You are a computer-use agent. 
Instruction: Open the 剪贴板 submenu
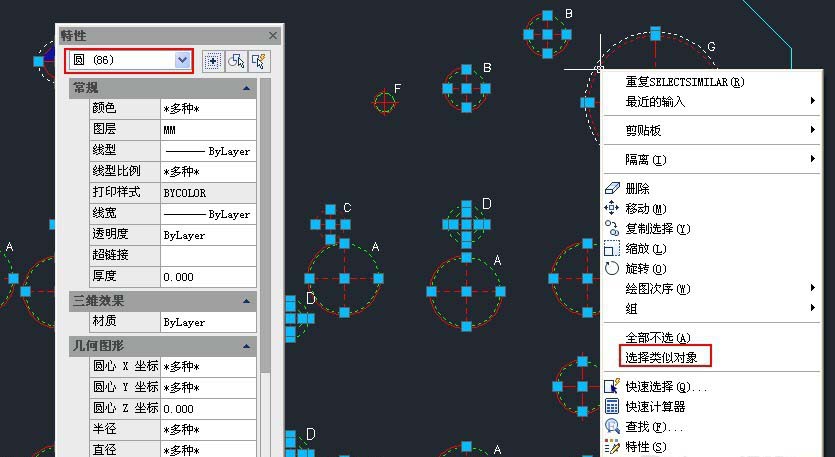point(712,130)
